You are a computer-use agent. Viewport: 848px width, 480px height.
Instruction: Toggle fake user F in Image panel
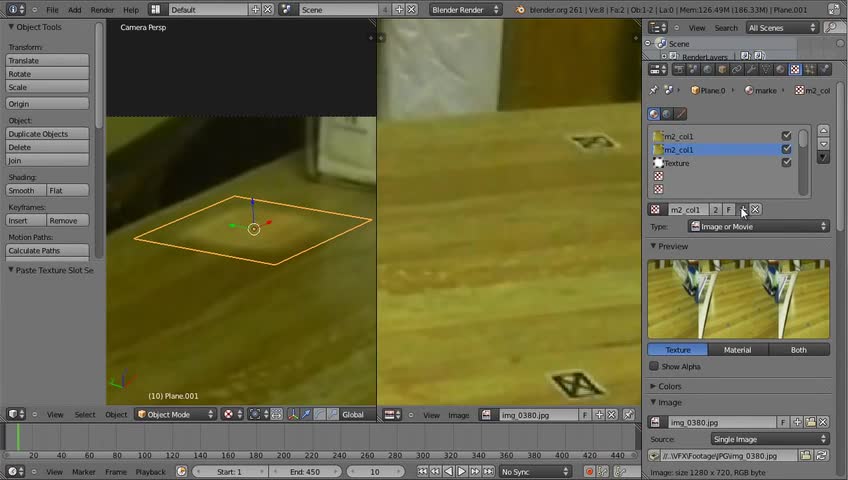[x=783, y=422]
